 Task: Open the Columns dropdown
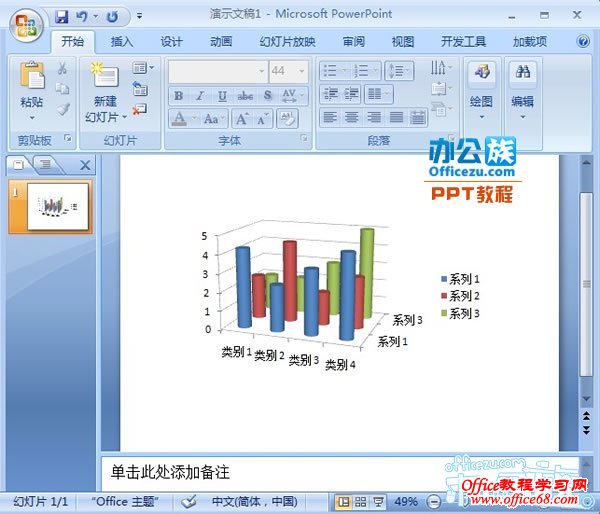pyautogui.click(x=379, y=94)
